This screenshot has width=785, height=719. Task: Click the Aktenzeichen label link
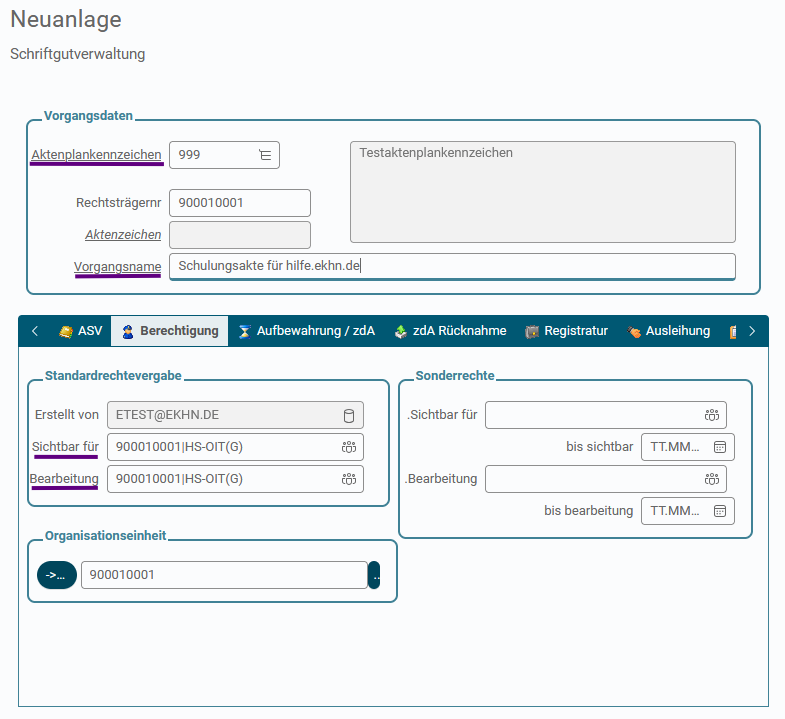[x=123, y=235]
